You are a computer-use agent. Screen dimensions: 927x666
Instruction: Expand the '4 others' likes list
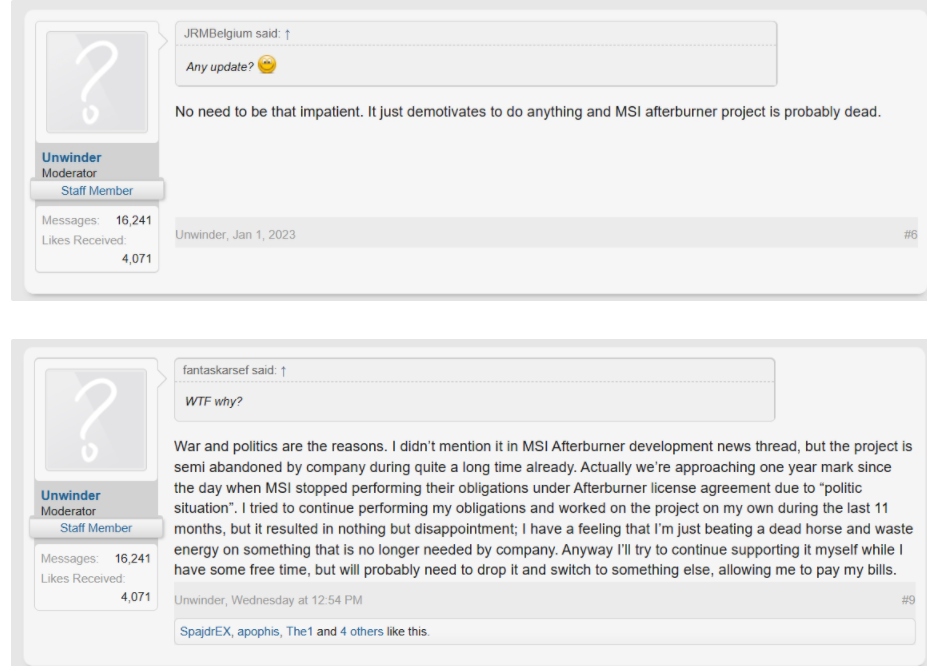[362, 631]
